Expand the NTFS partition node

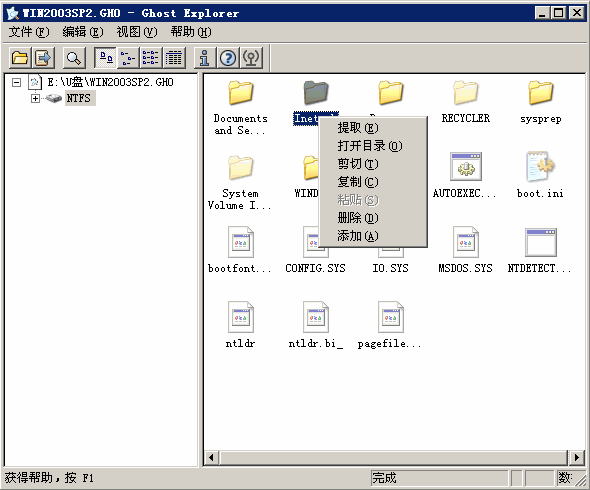pos(35,98)
